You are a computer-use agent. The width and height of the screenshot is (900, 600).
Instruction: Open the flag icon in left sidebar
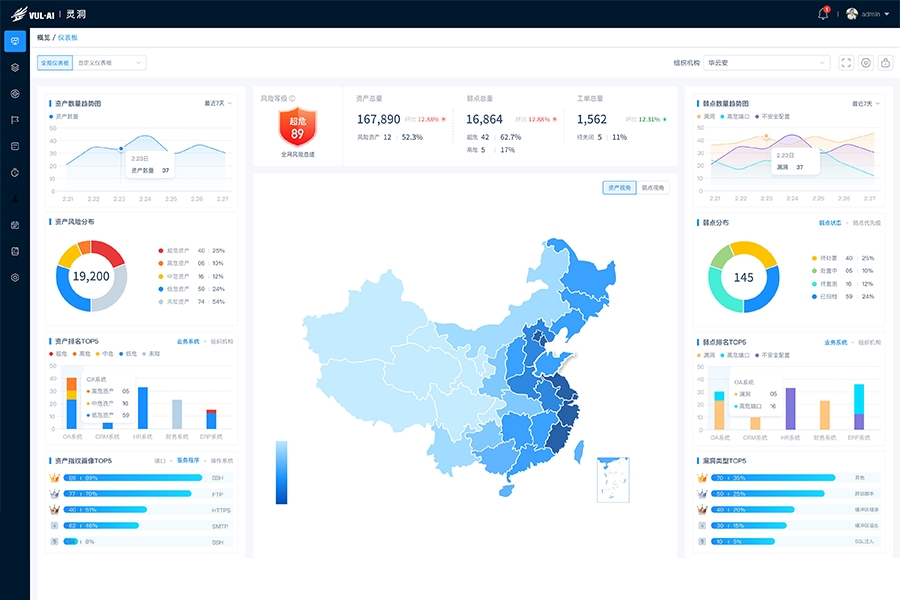point(15,120)
